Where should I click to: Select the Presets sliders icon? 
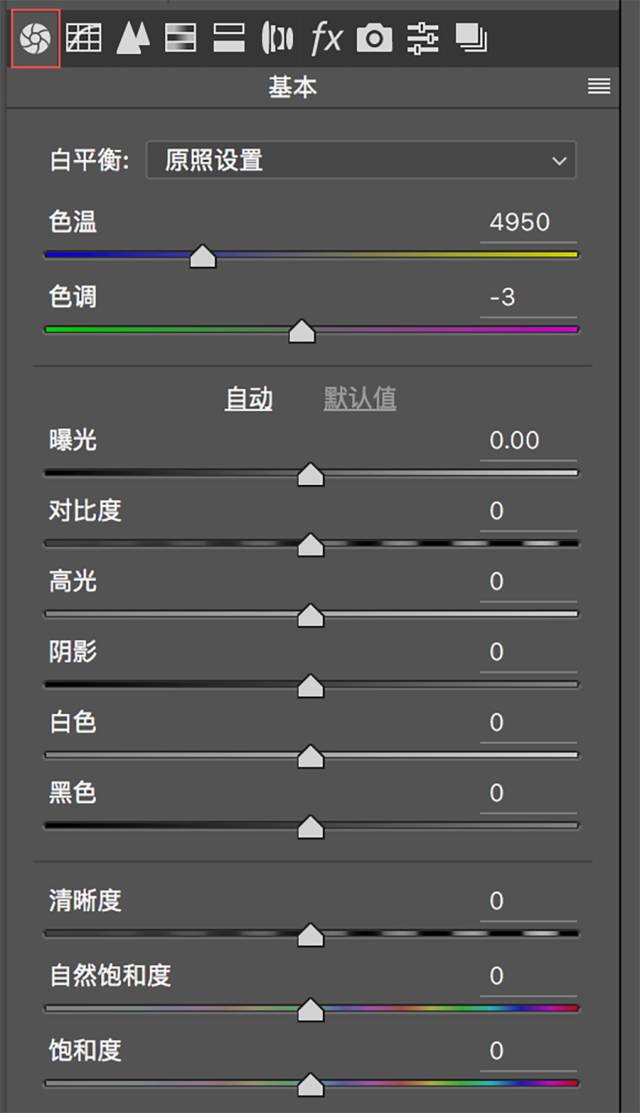pyautogui.click(x=422, y=37)
